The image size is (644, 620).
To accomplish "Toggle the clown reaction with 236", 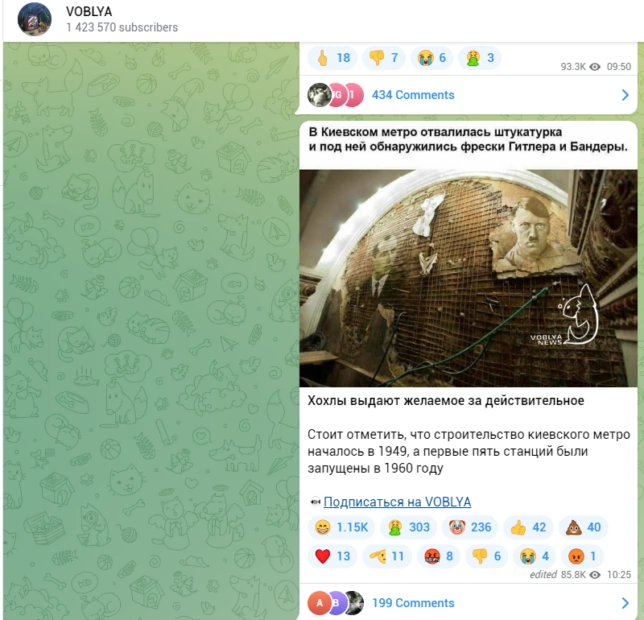I will [x=469, y=527].
